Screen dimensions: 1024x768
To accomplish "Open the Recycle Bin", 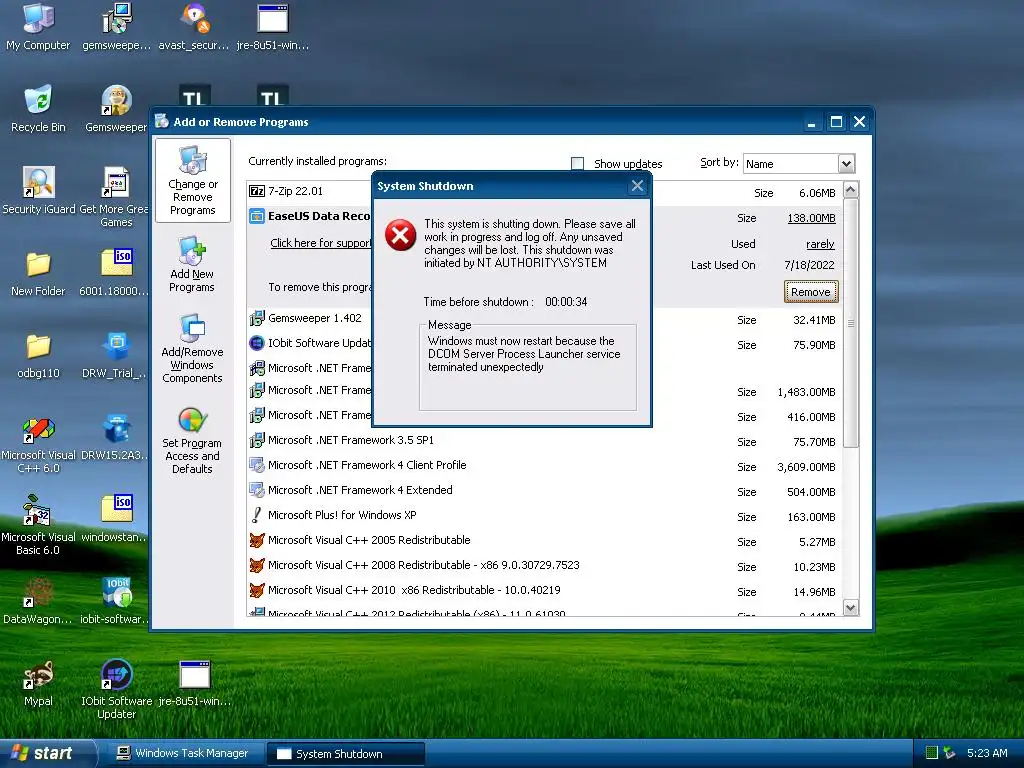I will (38, 108).
